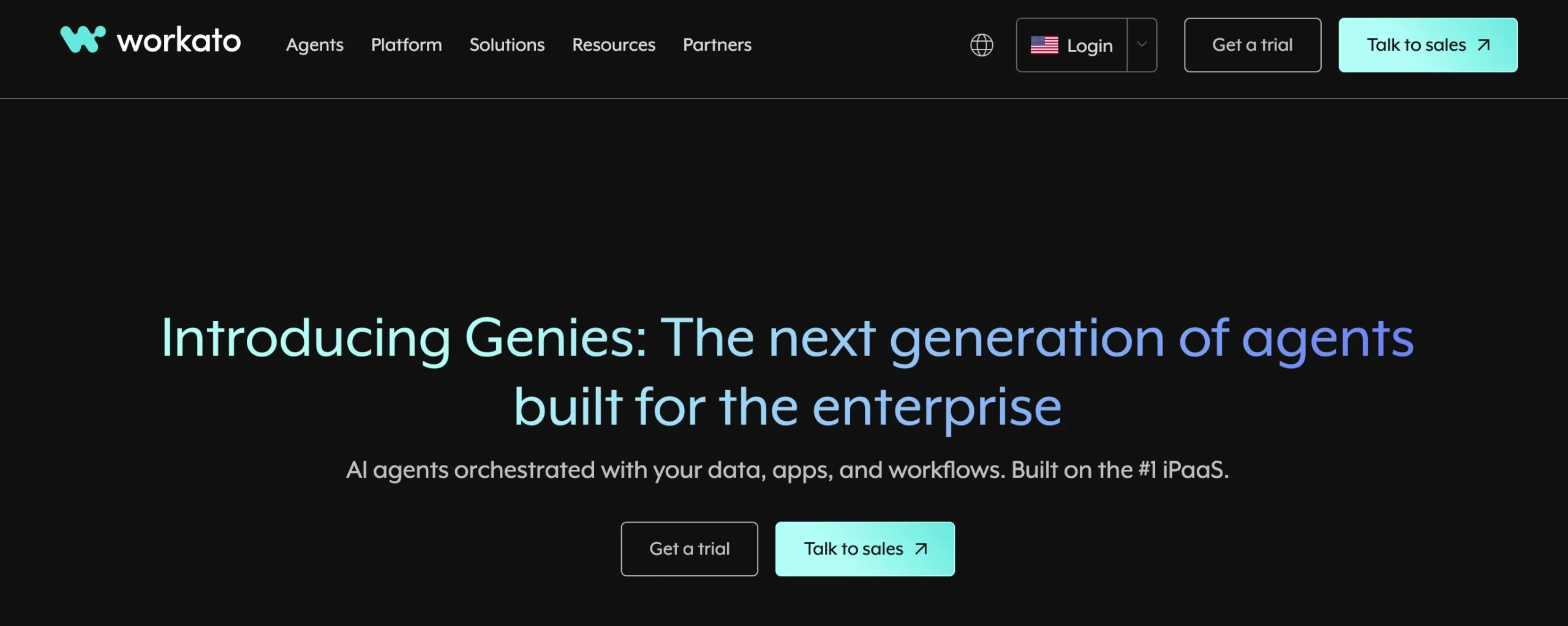The width and height of the screenshot is (1568, 626).
Task: Show the Resources menu
Action: [x=613, y=45]
